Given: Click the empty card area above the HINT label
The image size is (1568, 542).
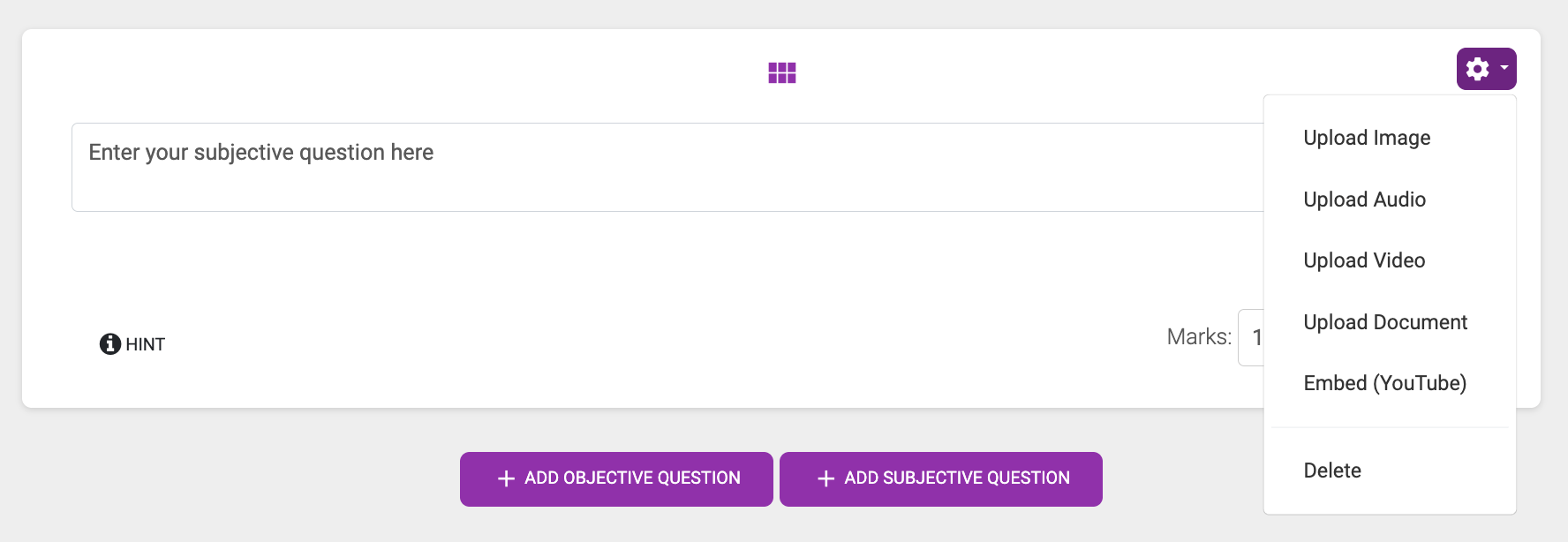Looking at the screenshot, I should [353, 265].
